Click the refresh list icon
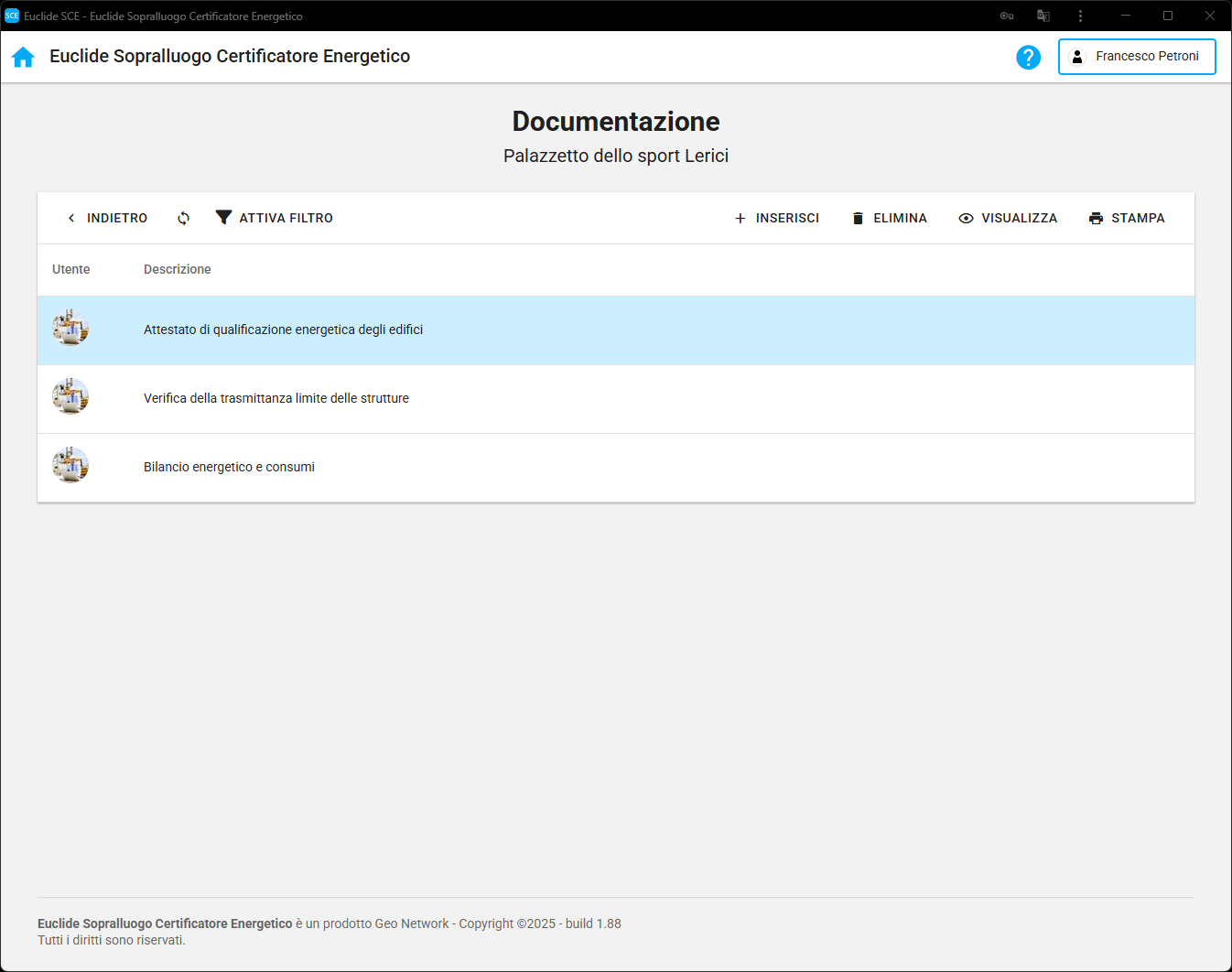 coord(183,218)
